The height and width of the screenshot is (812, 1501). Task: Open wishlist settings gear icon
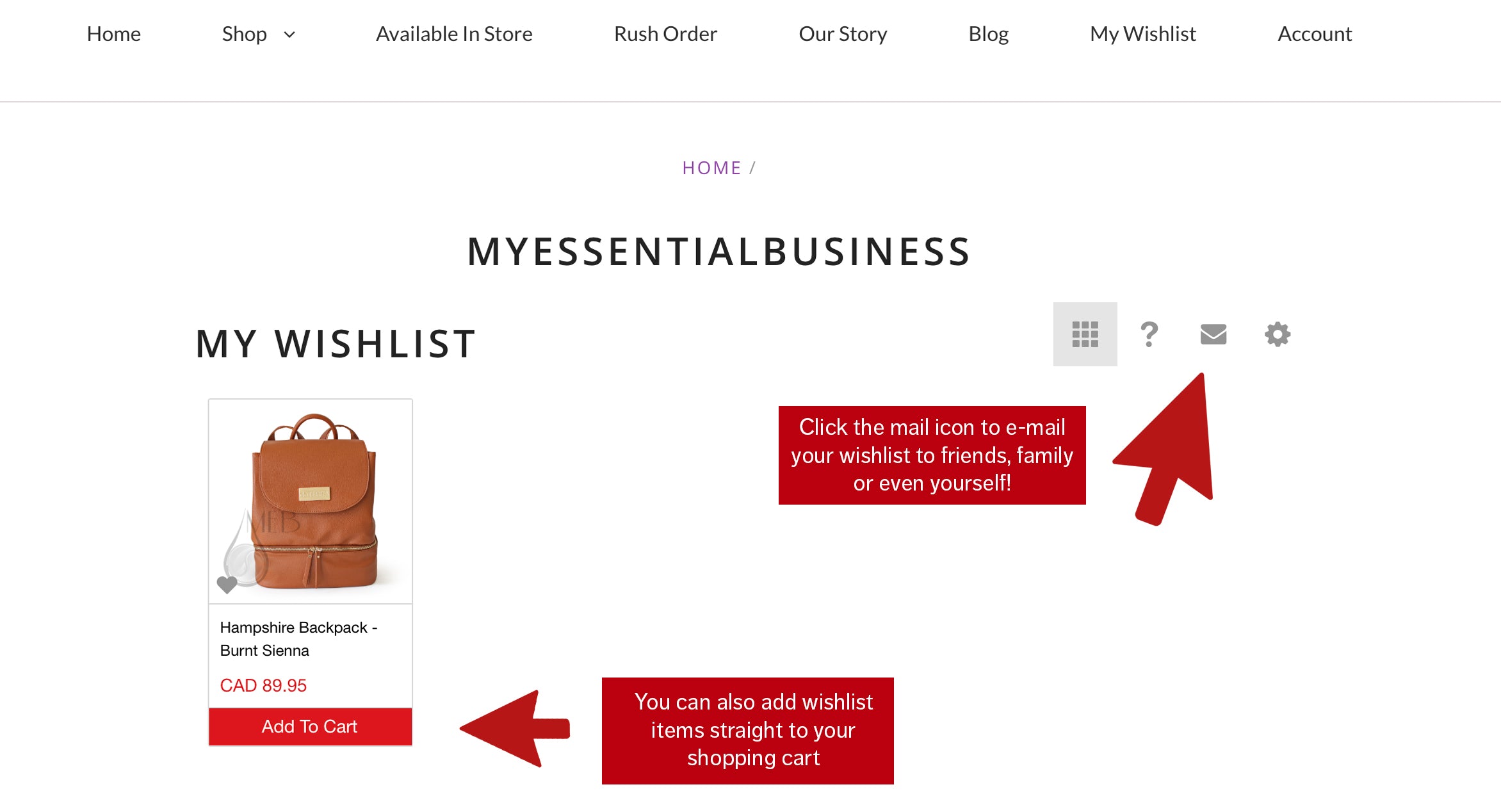[x=1277, y=334]
